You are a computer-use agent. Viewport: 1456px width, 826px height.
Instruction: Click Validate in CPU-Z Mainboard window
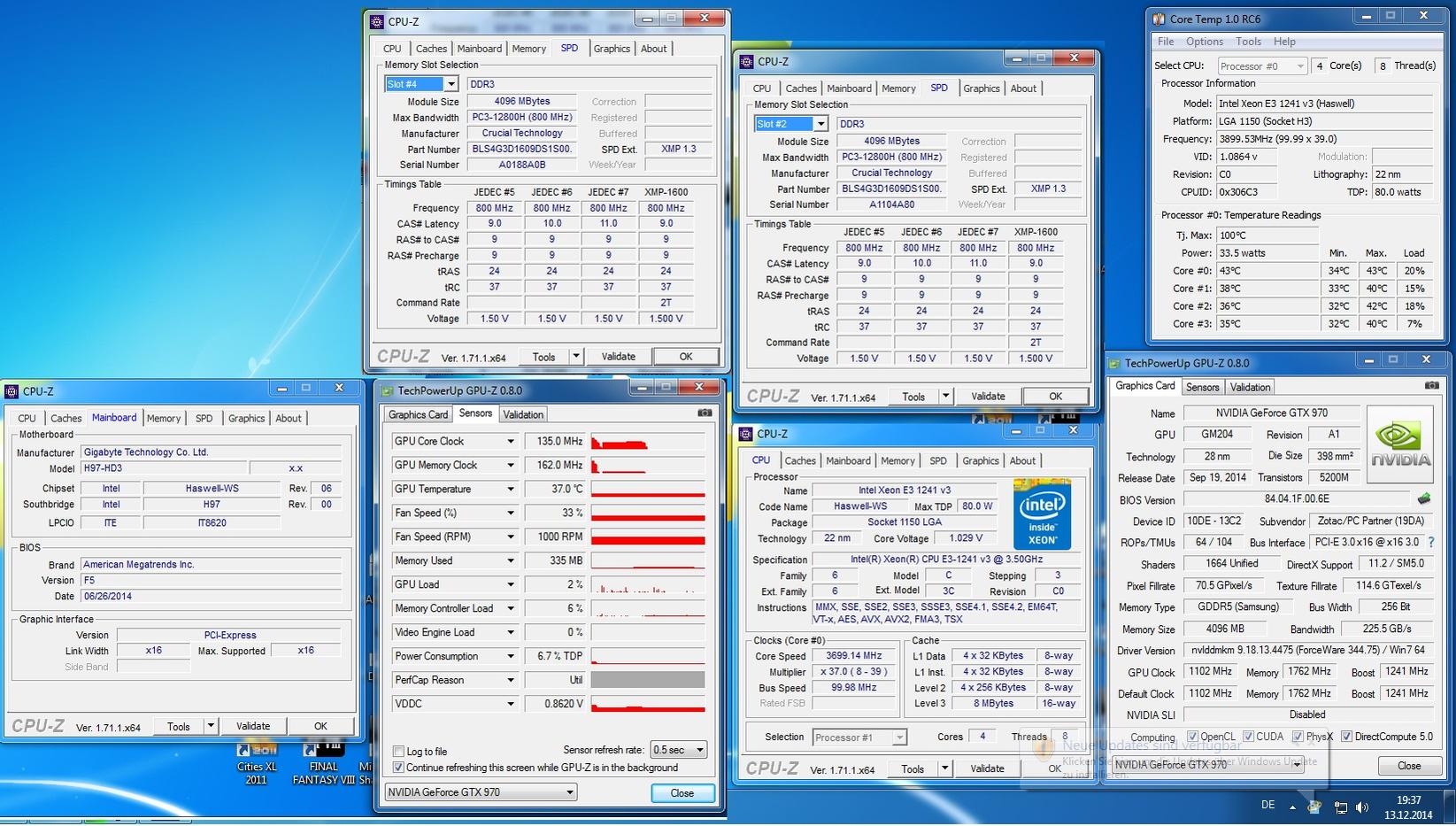(x=253, y=726)
